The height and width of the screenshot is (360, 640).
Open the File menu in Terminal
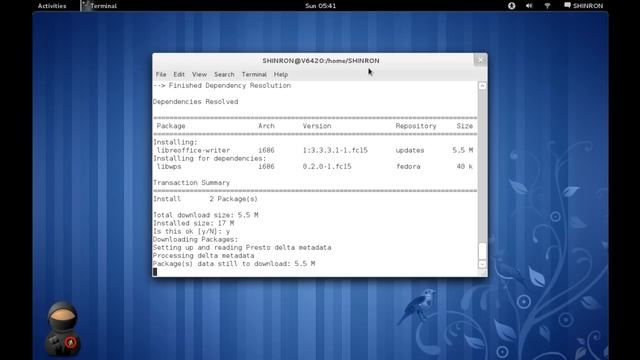point(161,74)
